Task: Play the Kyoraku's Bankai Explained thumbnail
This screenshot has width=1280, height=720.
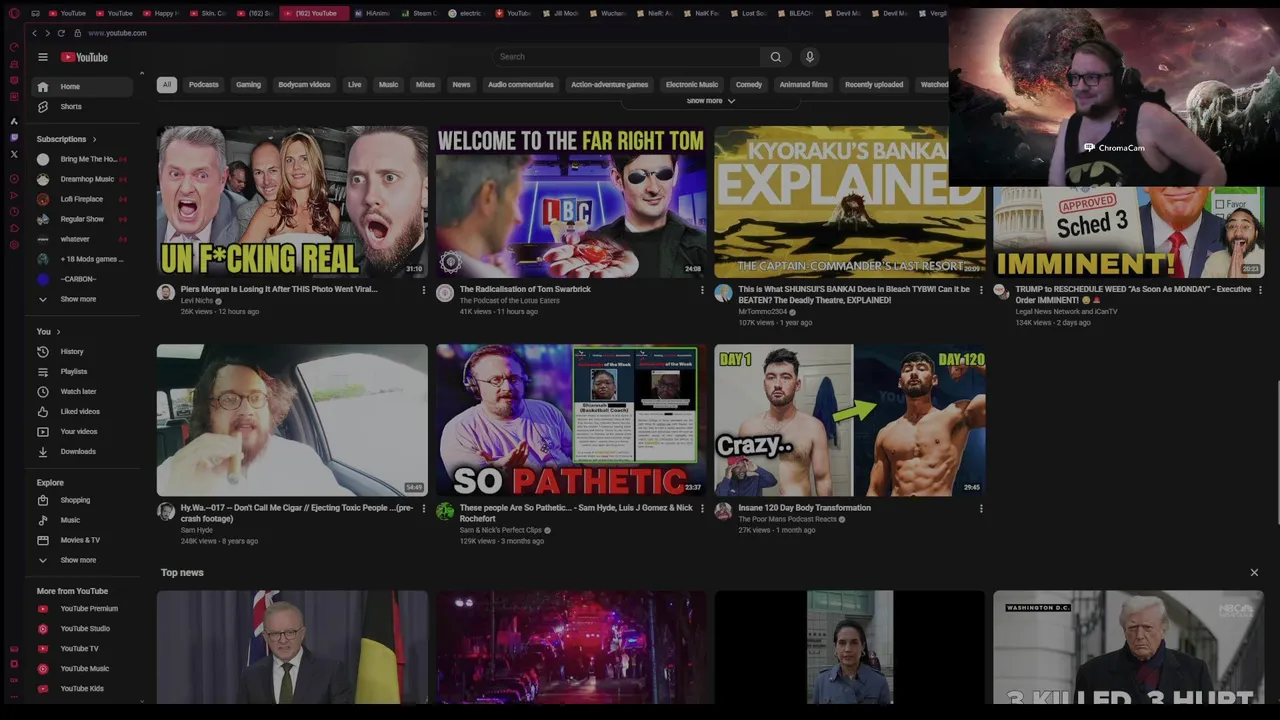Action: (850, 202)
